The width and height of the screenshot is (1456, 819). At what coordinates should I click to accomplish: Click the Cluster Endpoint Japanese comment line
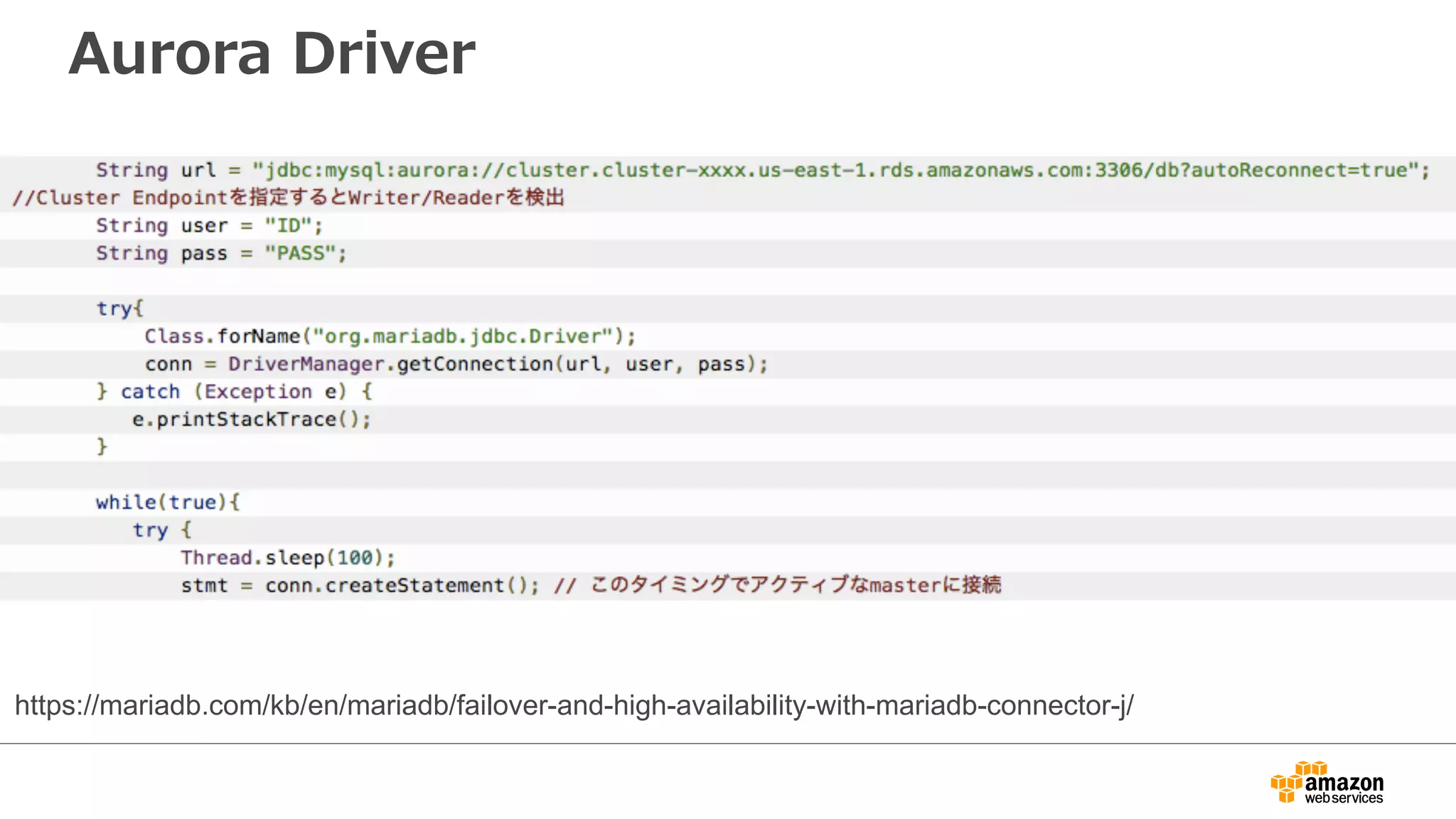[x=288, y=198]
